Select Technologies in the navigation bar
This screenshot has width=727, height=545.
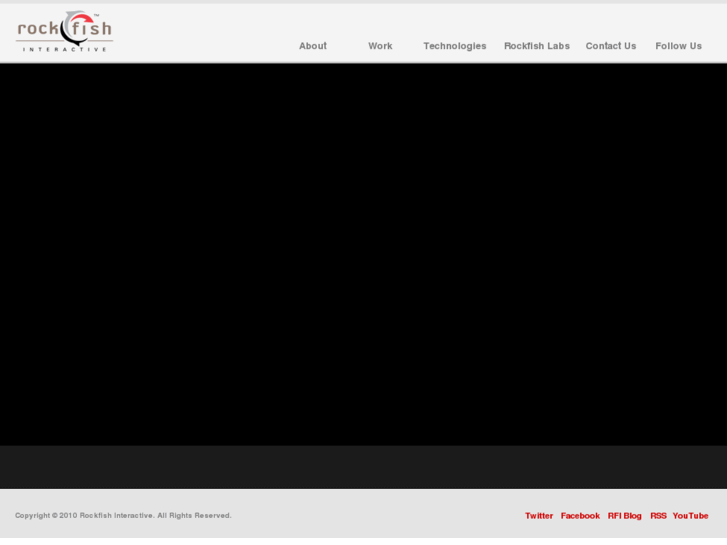(455, 46)
